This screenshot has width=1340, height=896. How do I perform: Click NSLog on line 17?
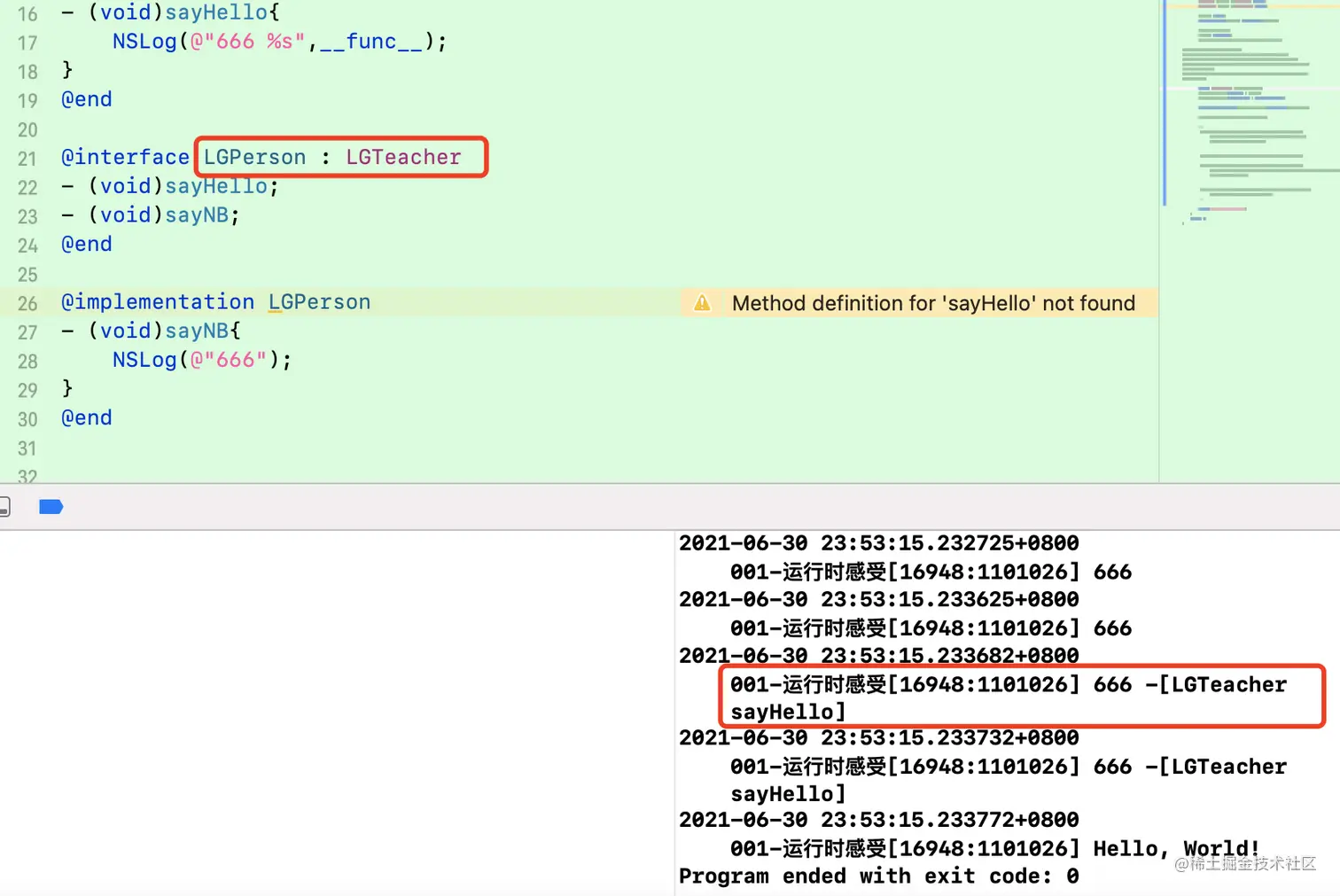point(144,42)
